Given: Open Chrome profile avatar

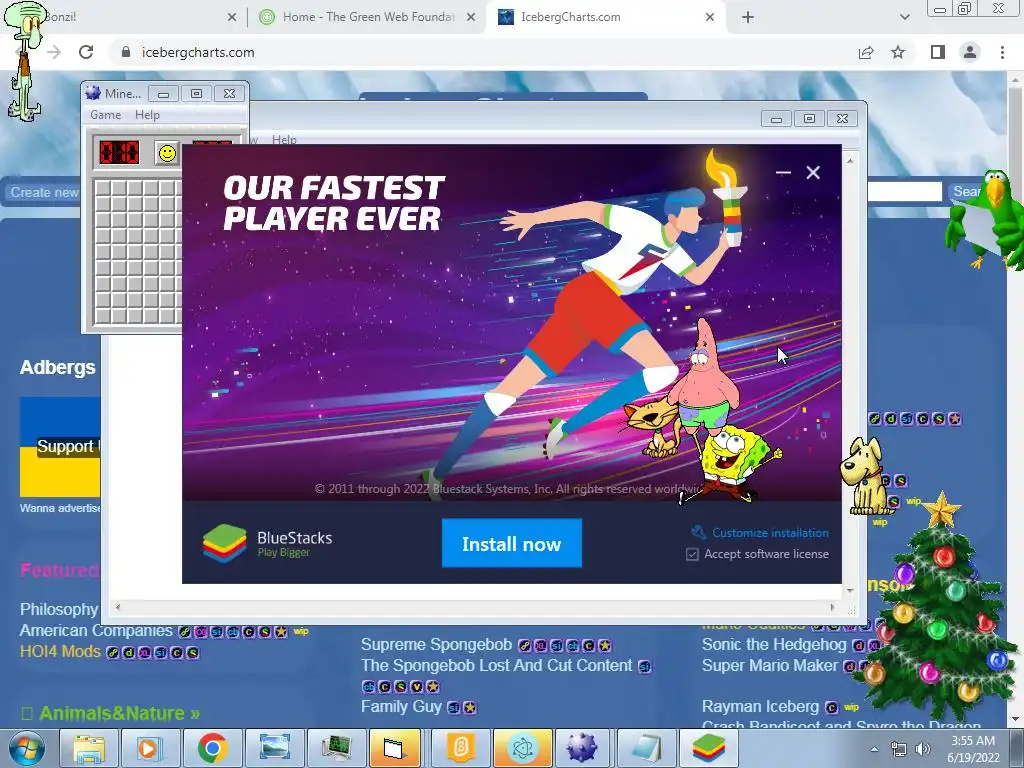Looking at the screenshot, I should 970,52.
